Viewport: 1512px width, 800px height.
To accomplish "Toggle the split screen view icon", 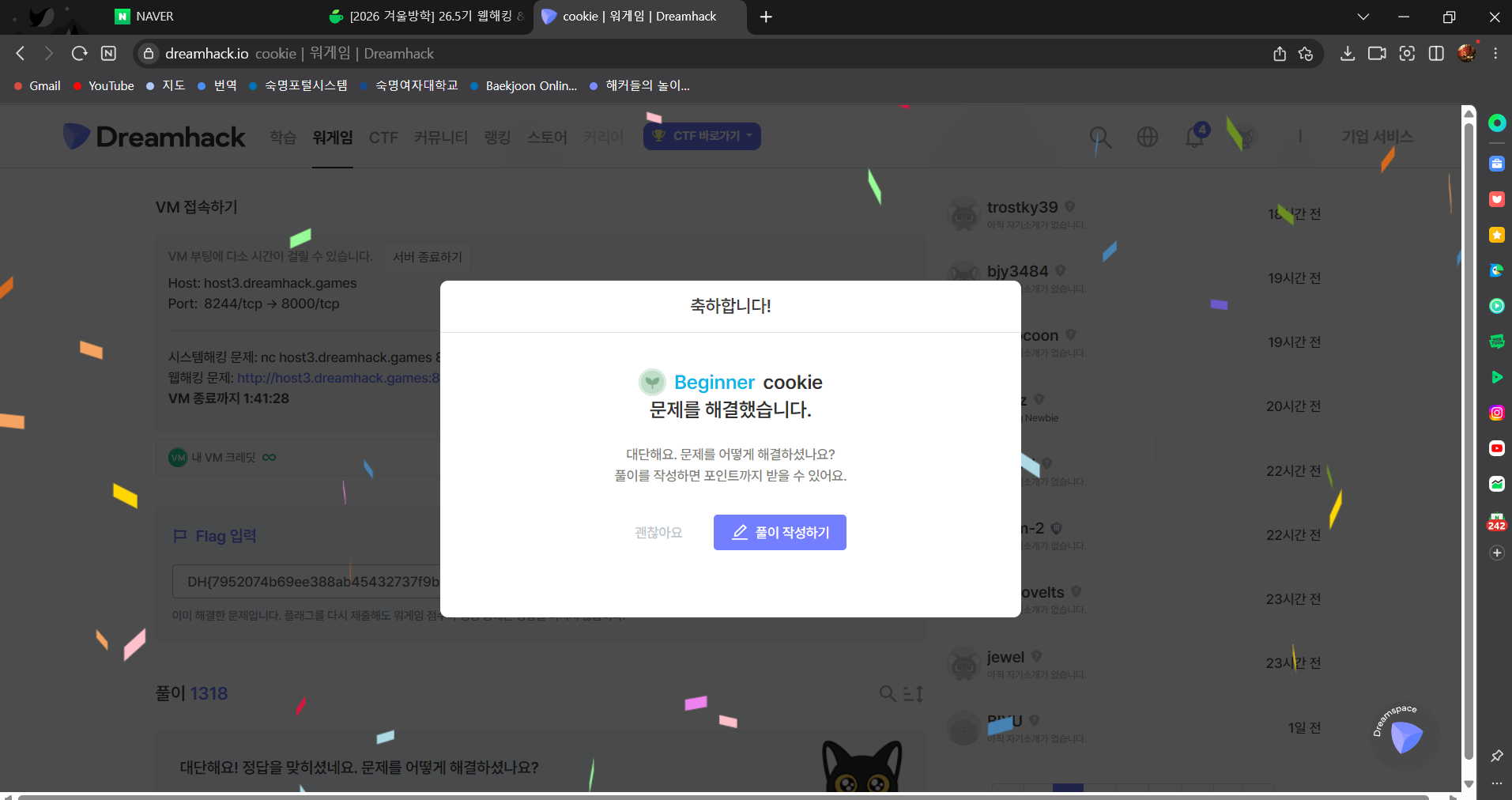I will (1436, 53).
